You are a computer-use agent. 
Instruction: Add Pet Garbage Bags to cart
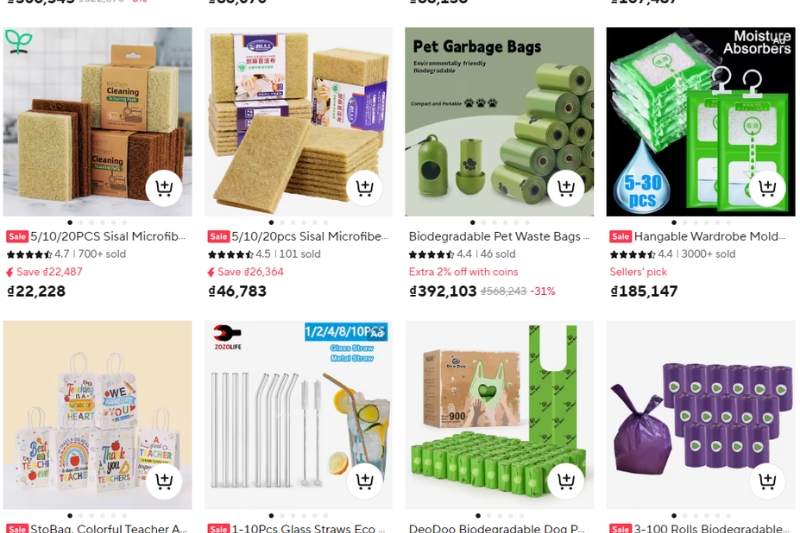(x=565, y=188)
